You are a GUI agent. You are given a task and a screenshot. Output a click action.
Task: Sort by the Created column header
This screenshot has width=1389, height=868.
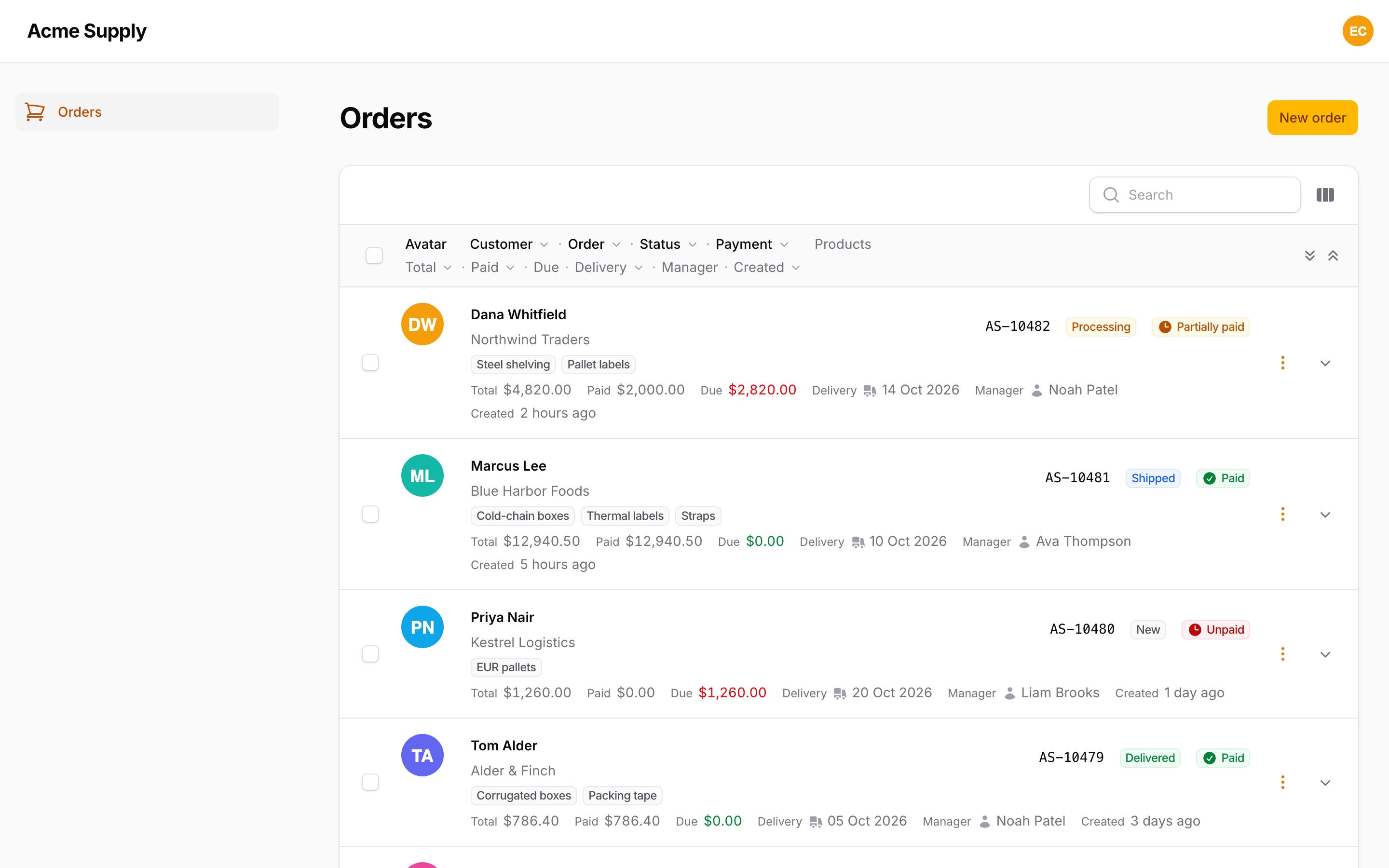767,268
